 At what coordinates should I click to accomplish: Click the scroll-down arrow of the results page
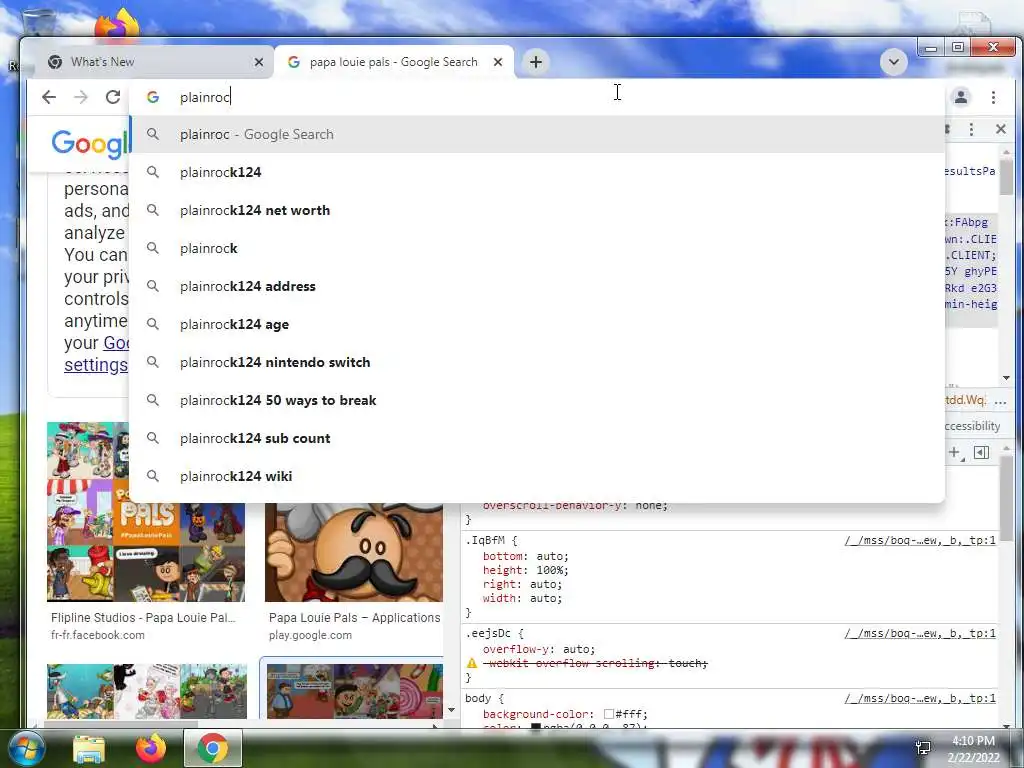pos(451,710)
